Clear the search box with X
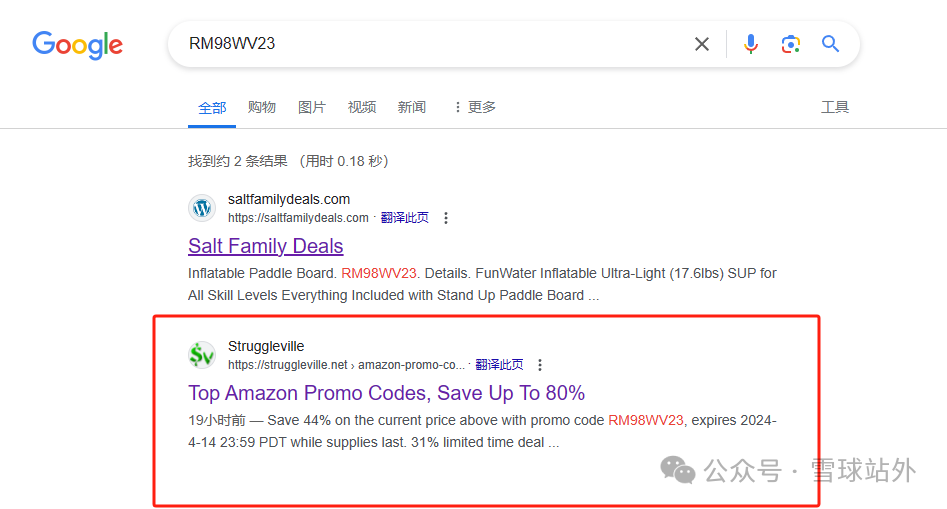The height and width of the screenshot is (509, 947). 702,44
